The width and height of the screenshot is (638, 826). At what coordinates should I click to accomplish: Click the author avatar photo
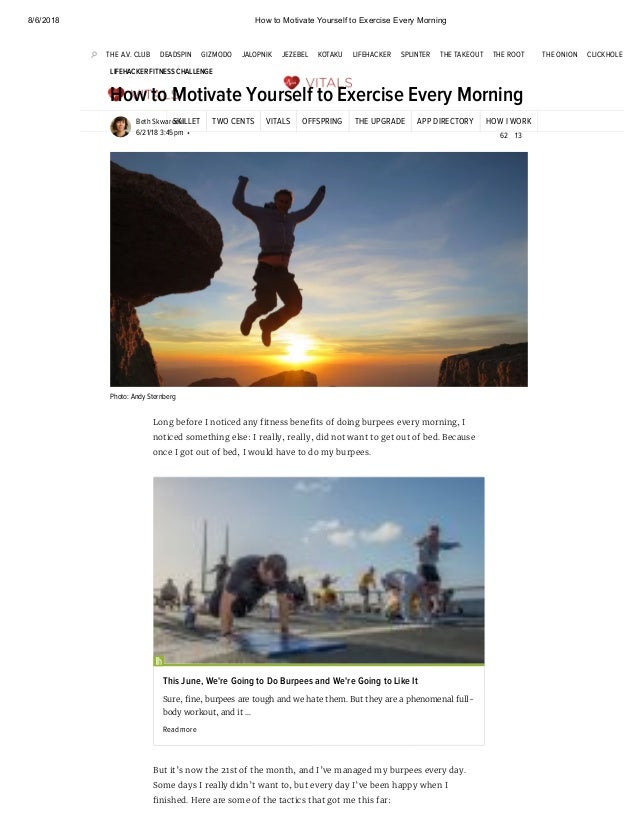point(120,126)
